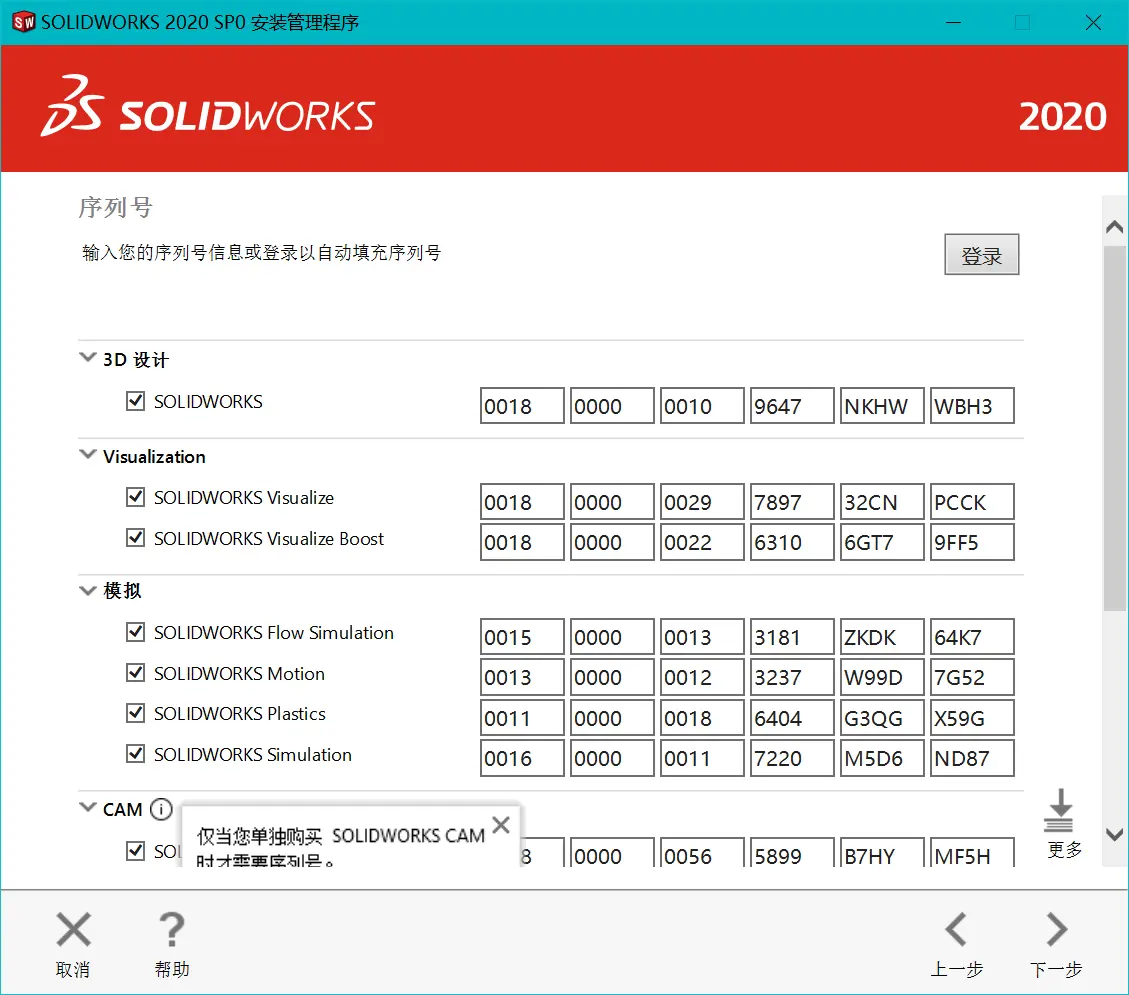
Task: Click Visualize serial field 32CN
Action: click(882, 501)
